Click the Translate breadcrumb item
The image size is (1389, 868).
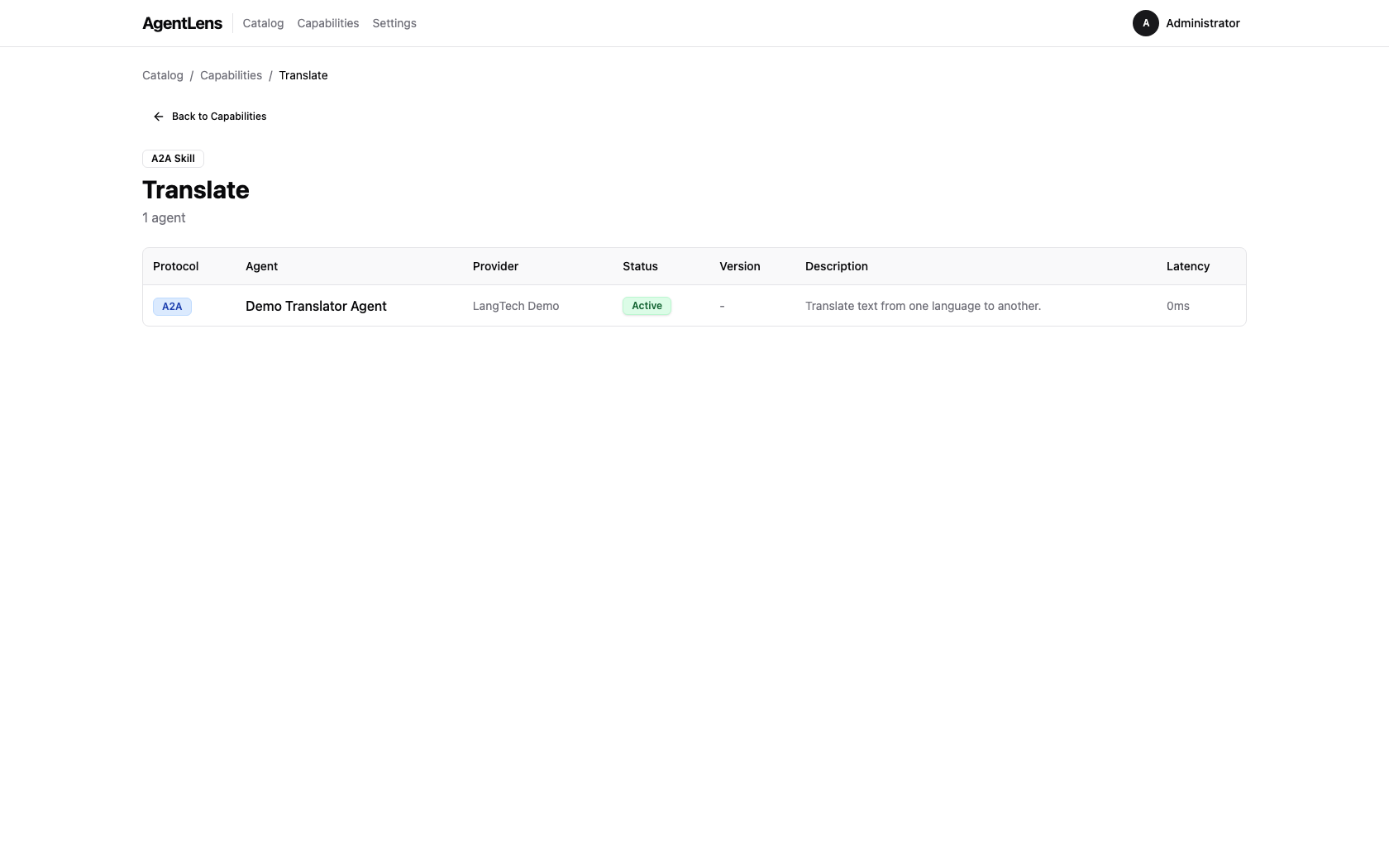point(303,75)
